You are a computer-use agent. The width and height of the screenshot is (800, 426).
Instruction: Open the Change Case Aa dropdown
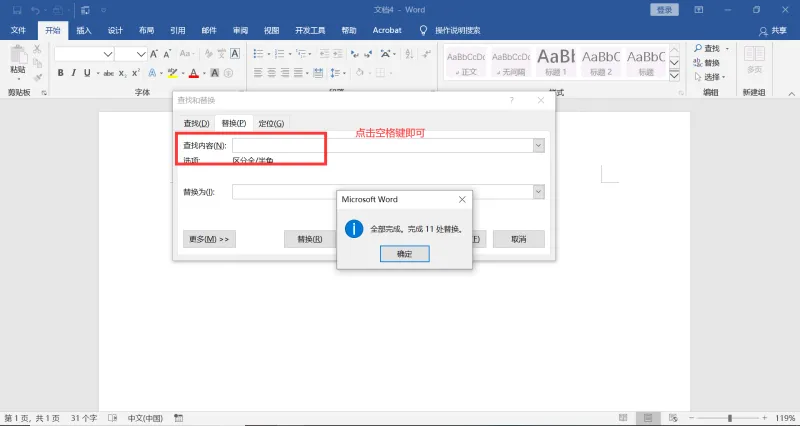tap(187, 54)
